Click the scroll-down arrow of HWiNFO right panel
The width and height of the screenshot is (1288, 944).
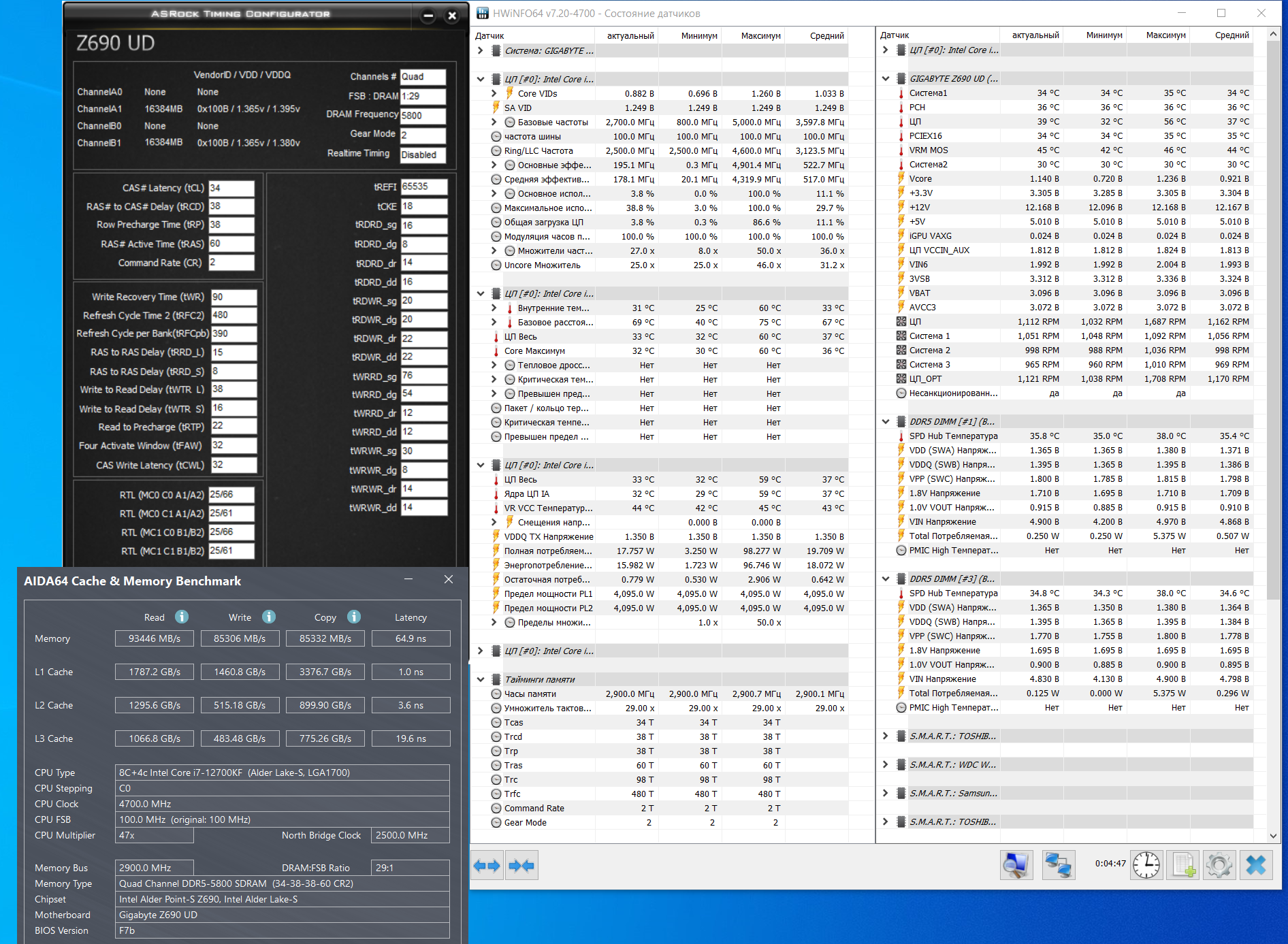click(x=1273, y=836)
